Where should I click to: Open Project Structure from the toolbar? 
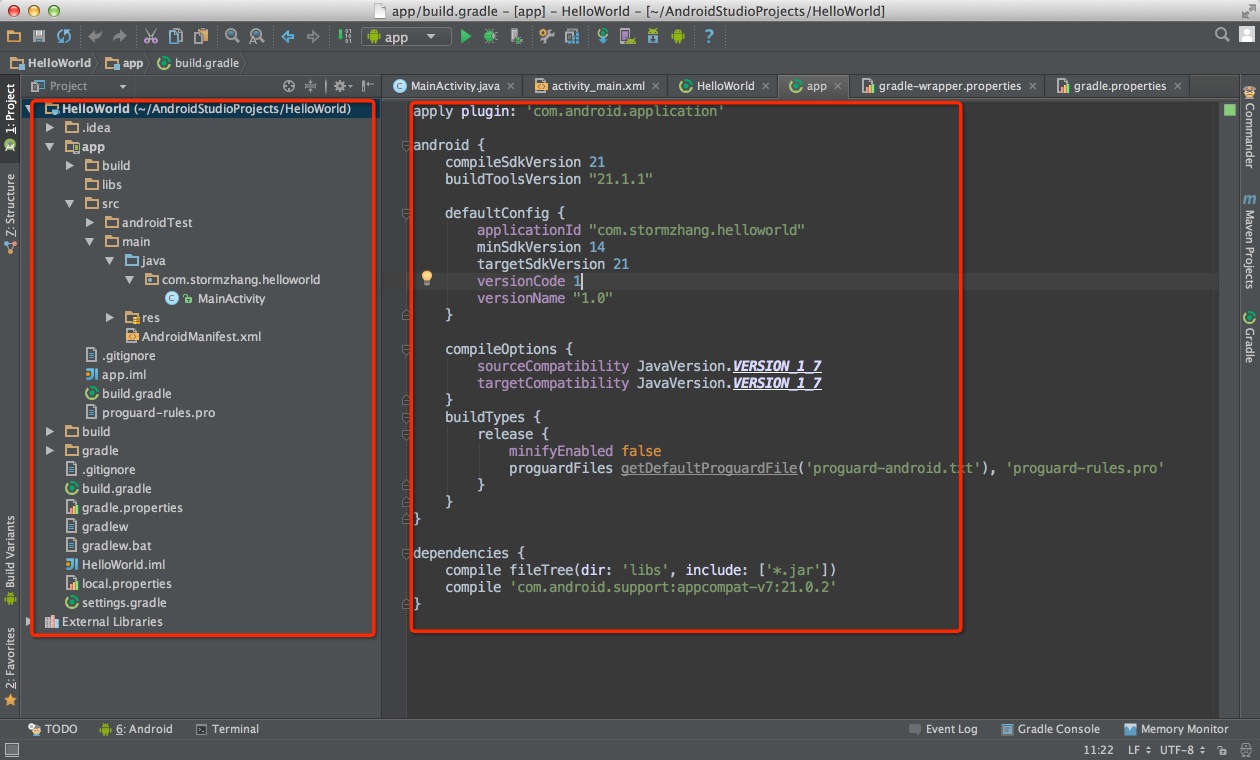tap(571, 36)
